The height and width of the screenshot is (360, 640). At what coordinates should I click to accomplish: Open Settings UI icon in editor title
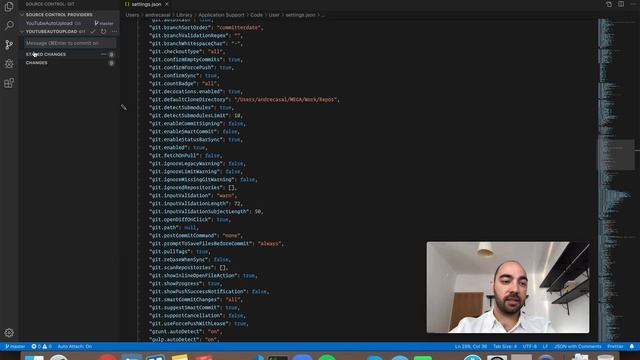[x=609, y=4]
